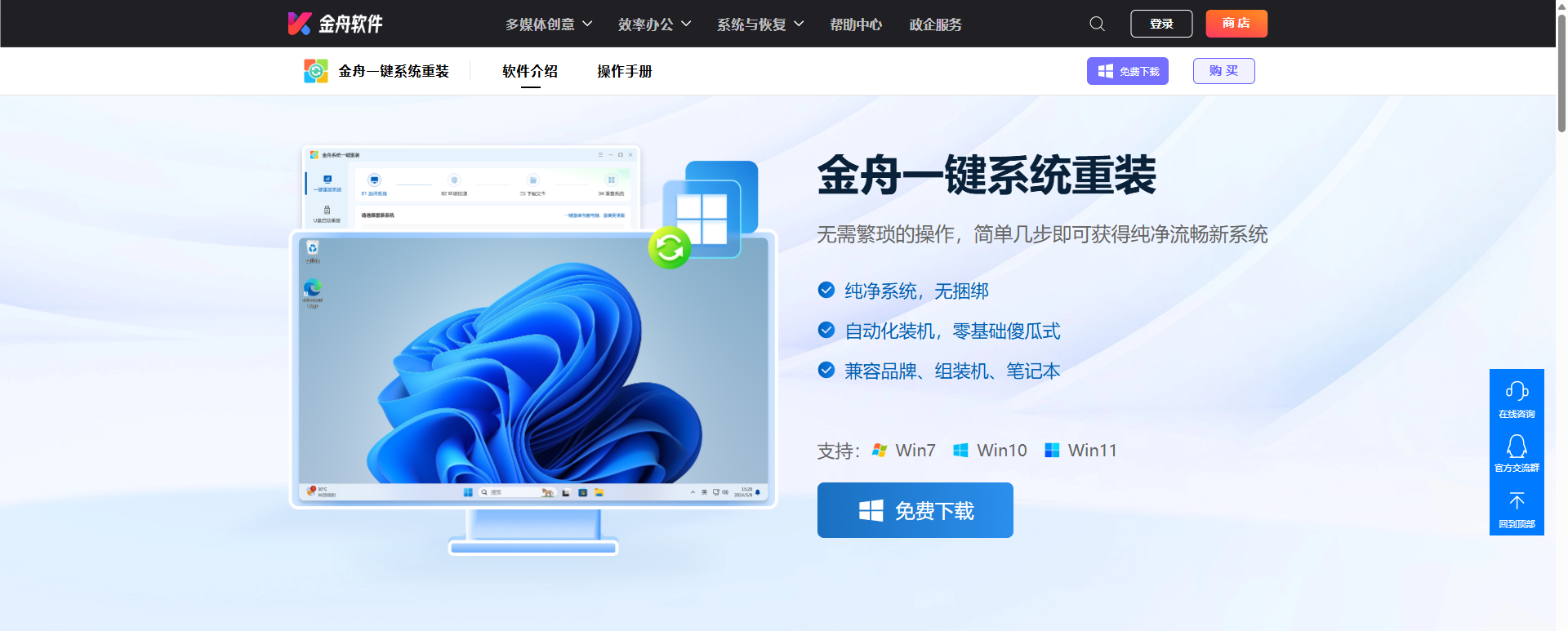Click checkmark beside 自动化装机，零基础傻瓜式
The width and height of the screenshot is (1568, 631).
click(826, 331)
